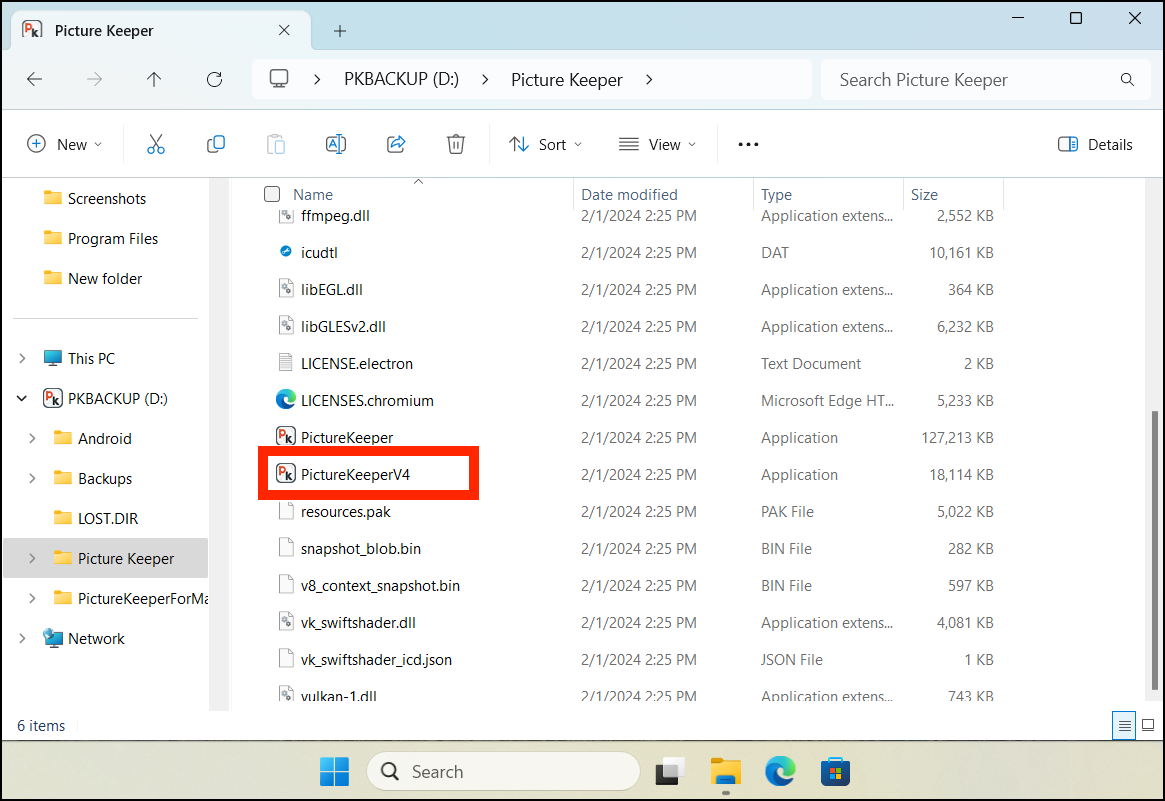Toggle the select all items checkbox
The height and width of the screenshot is (801, 1165).
pos(272,194)
